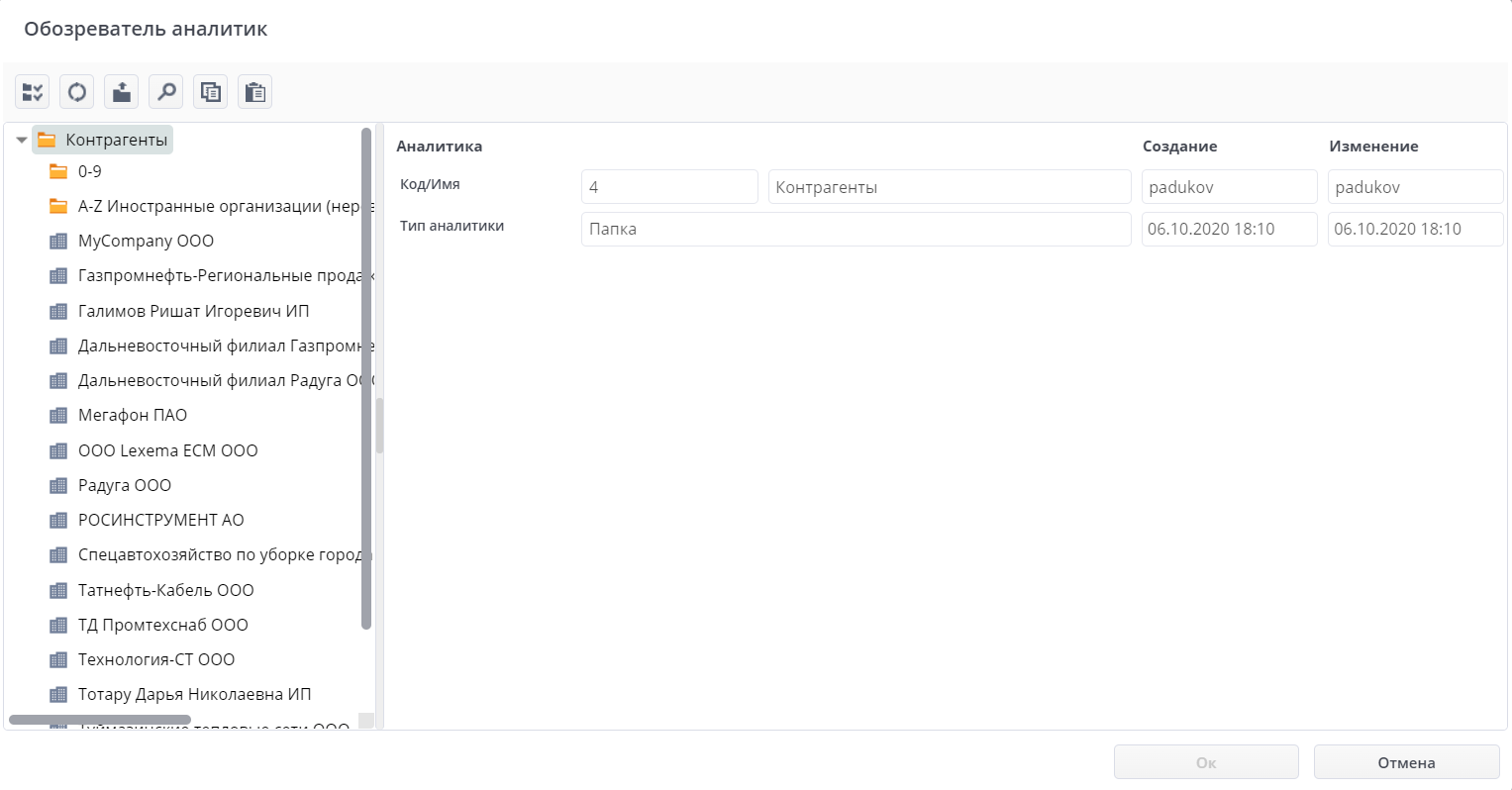Select Радуга ООО

pyautogui.click(x=125, y=485)
